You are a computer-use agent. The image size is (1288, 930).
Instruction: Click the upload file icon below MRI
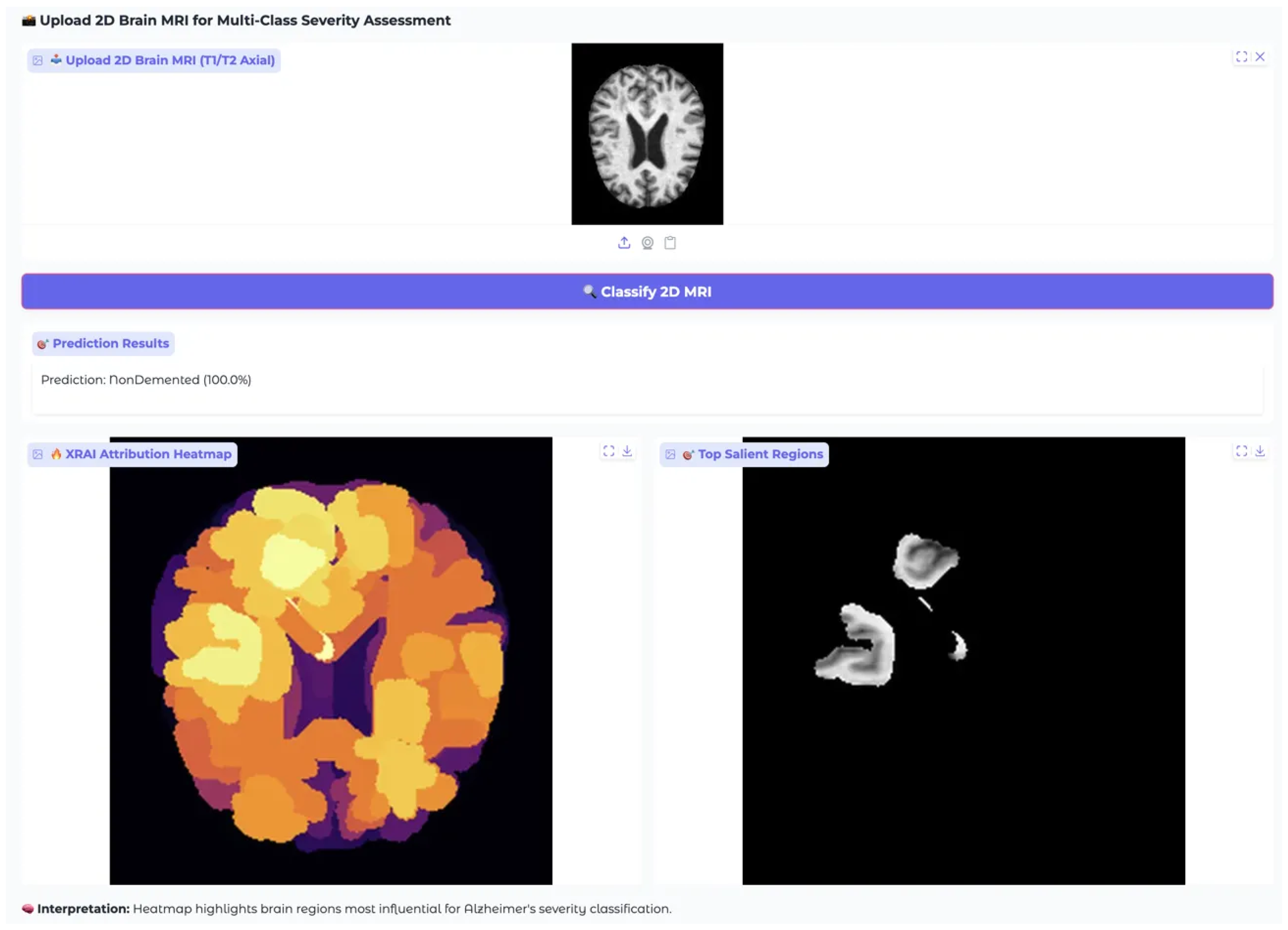click(x=624, y=243)
